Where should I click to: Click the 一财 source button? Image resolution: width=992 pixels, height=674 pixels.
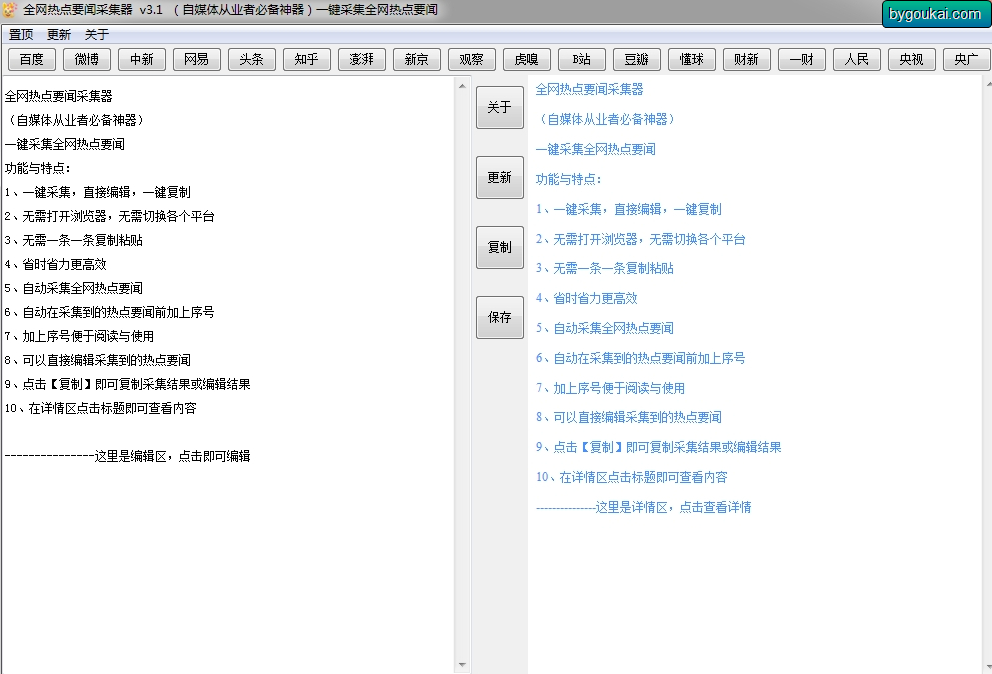pos(802,59)
